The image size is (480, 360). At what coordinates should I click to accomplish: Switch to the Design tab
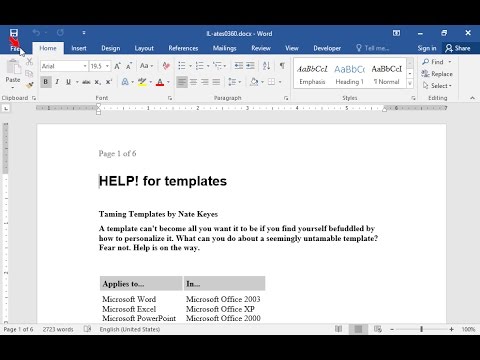coord(111,48)
